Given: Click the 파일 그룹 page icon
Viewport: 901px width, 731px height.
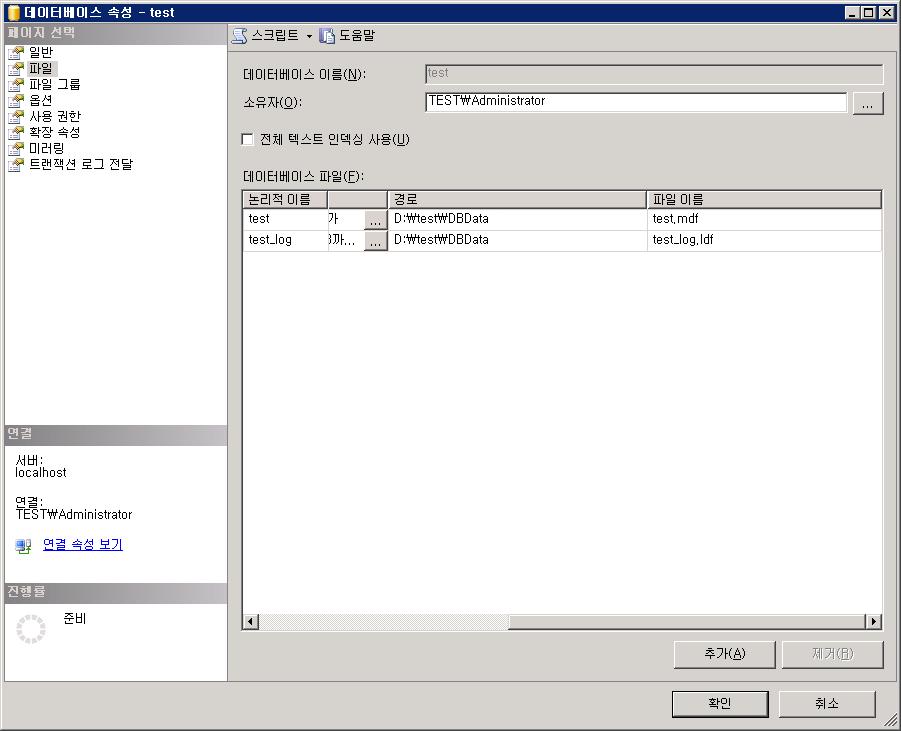Looking at the screenshot, I should [16, 85].
